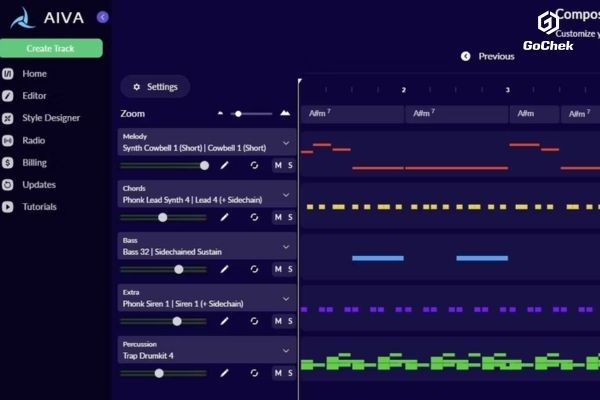
Task: Mute the Bass track
Action: pos(278,269)
